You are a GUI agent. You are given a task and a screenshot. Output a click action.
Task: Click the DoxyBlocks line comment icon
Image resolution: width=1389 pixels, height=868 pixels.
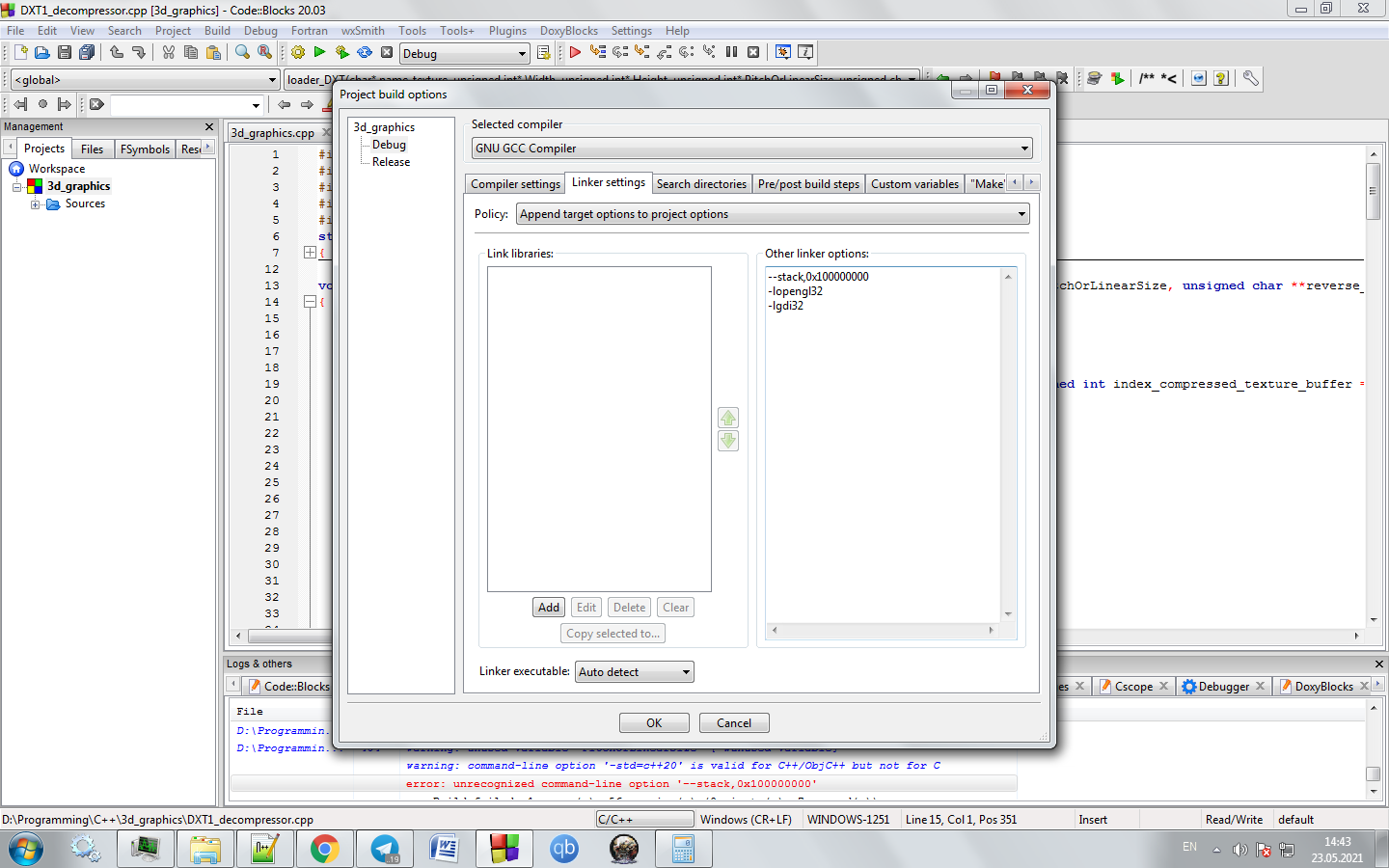pos(1168,78)
